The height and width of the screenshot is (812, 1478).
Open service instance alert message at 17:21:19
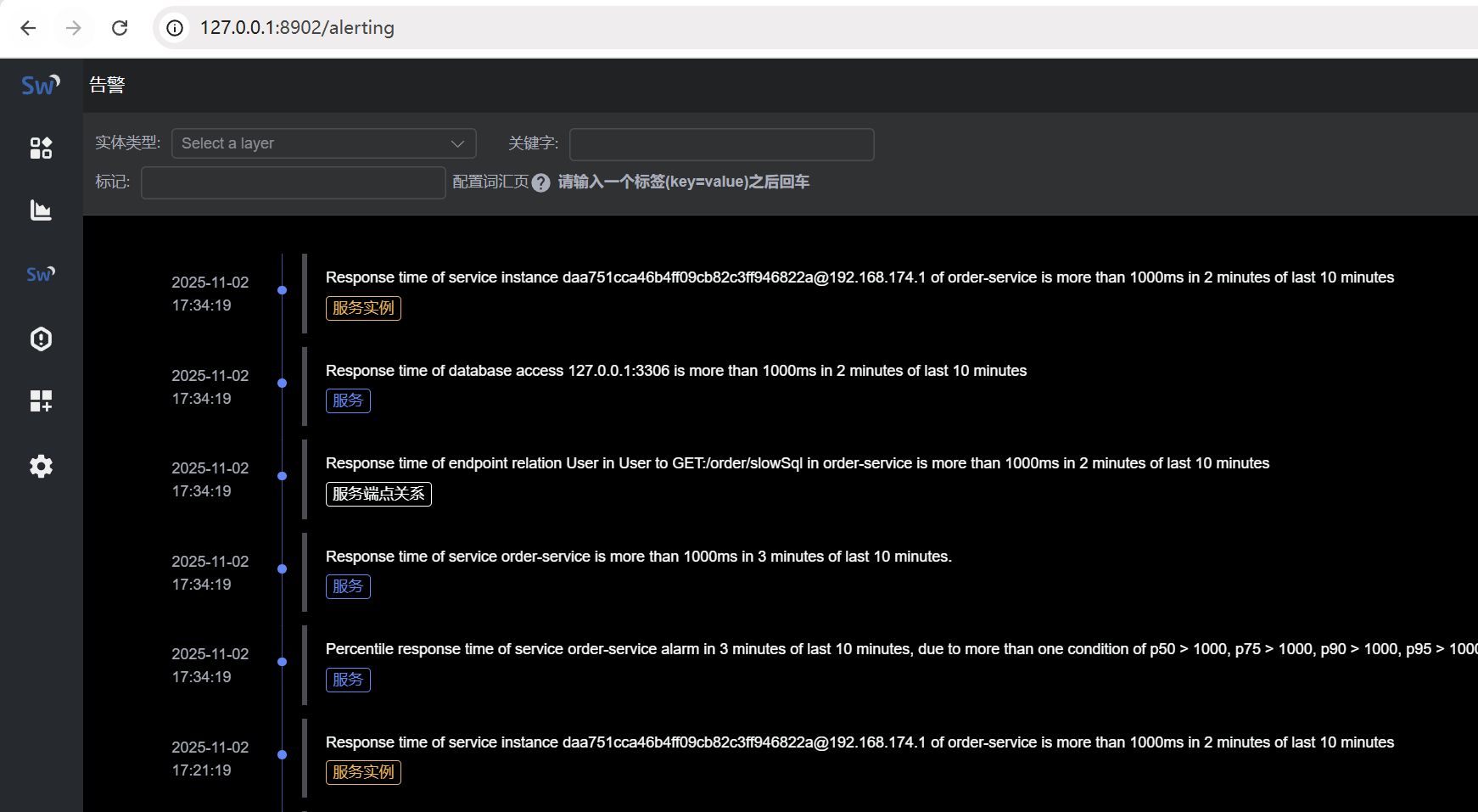[859, 742]
